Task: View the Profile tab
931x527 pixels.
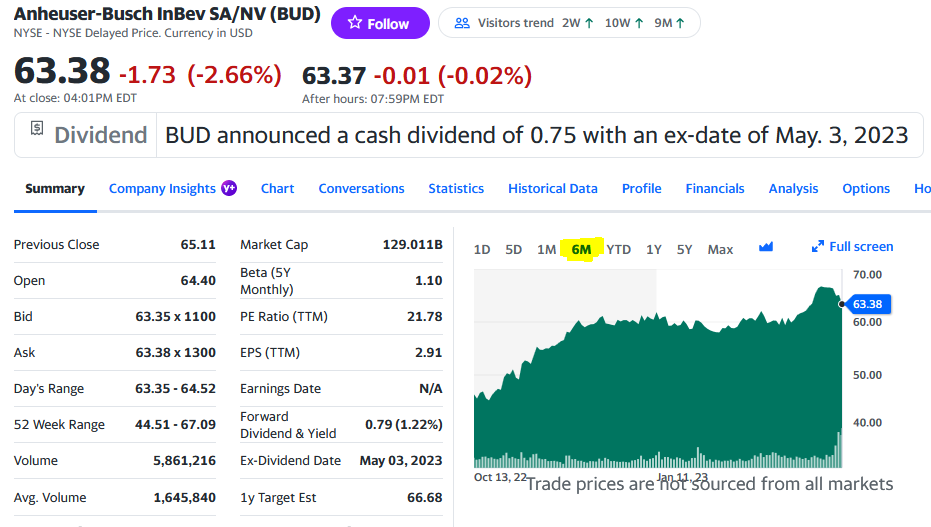Action: click(641, 189)
